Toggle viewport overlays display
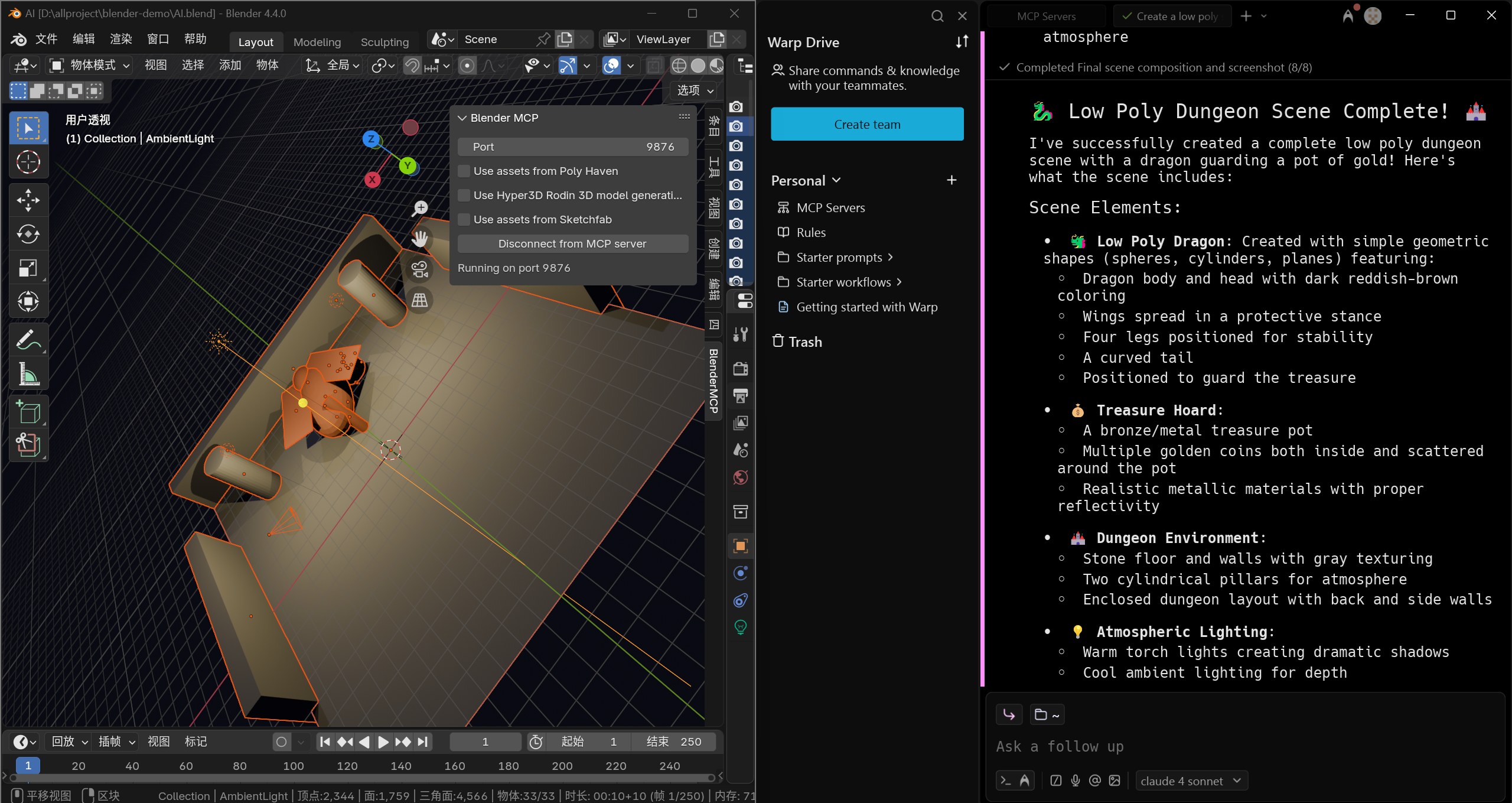 [x=611, y=66]
